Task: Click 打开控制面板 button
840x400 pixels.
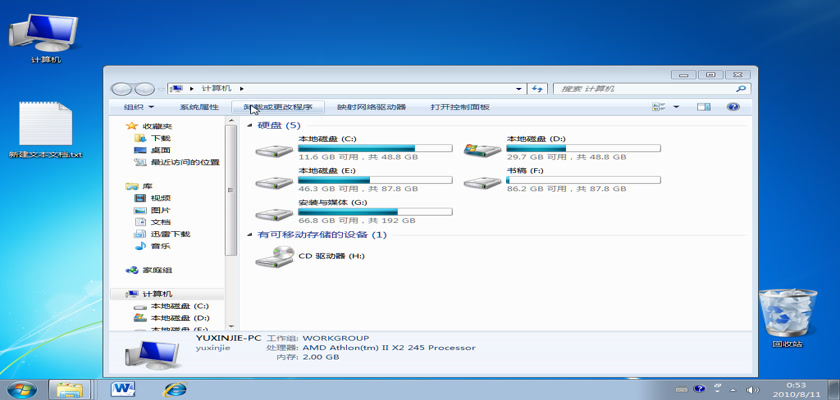Action: (x=460, y=107)
